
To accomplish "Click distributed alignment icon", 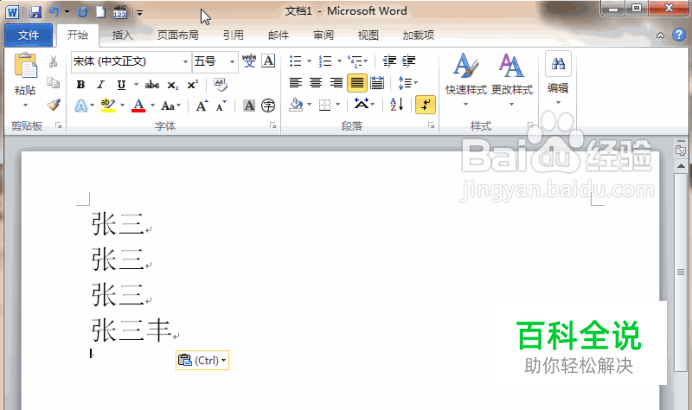I will coord(377,83).
